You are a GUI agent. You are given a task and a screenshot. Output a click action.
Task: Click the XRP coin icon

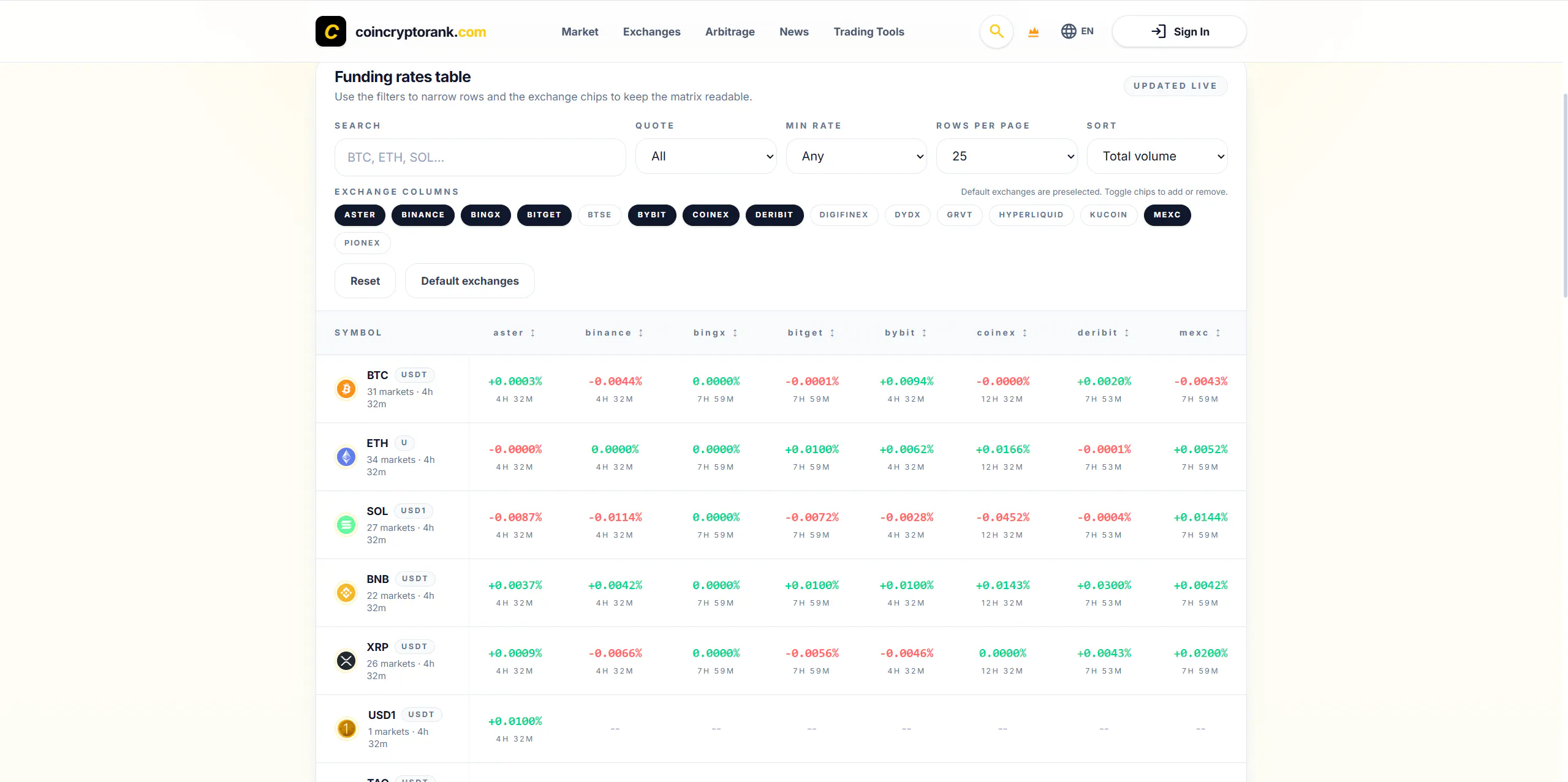click(346, 661)
